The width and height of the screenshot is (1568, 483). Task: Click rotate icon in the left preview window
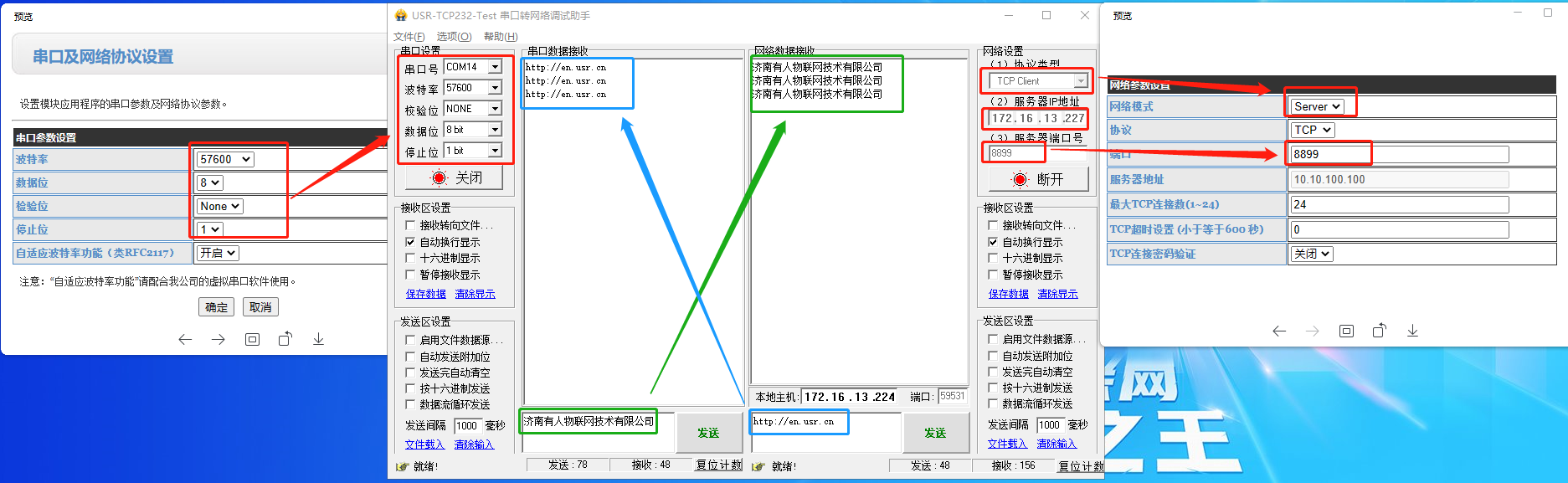285,339
